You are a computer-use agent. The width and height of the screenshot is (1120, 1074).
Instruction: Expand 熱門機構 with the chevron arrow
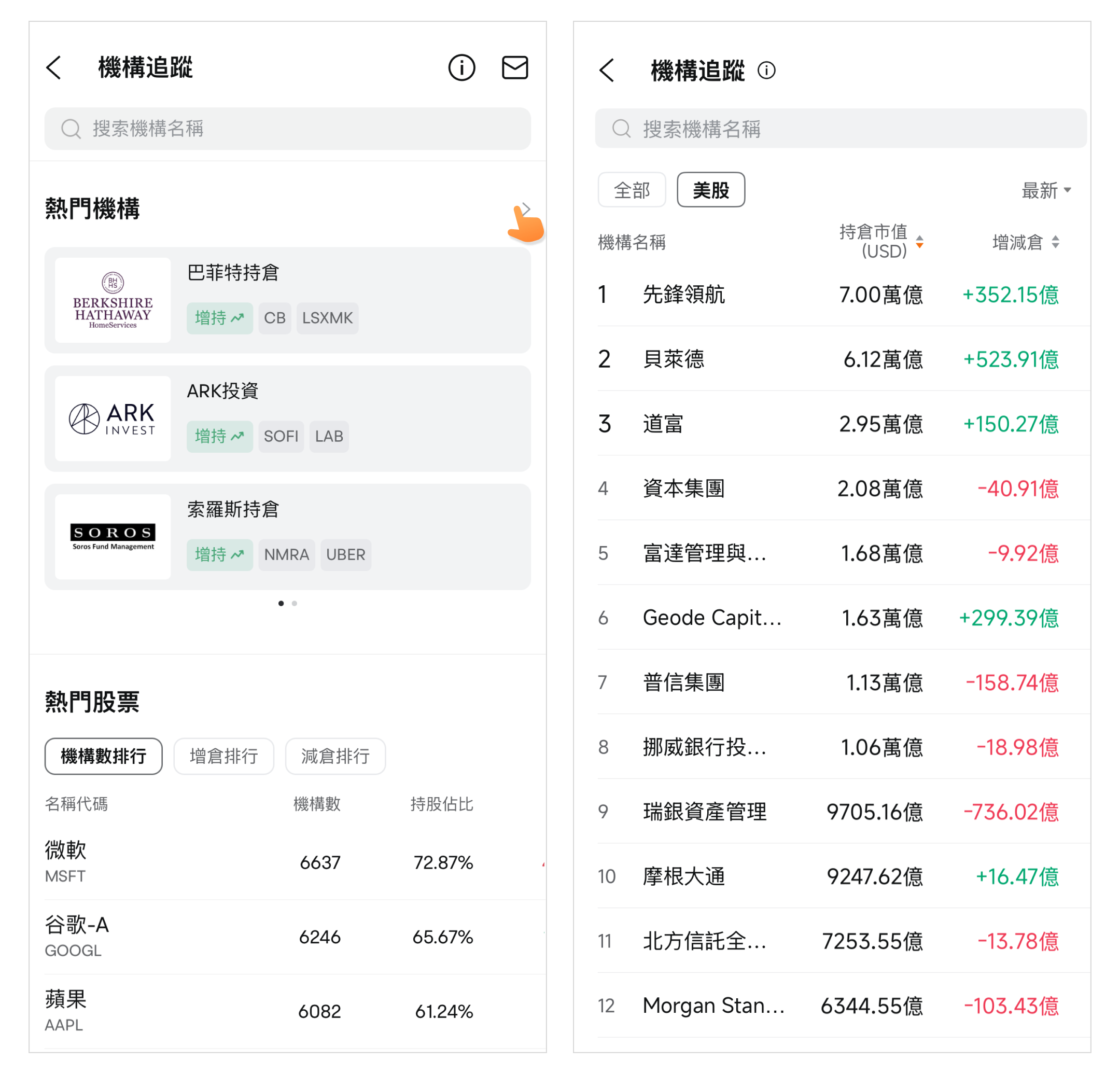coord(526,208)
